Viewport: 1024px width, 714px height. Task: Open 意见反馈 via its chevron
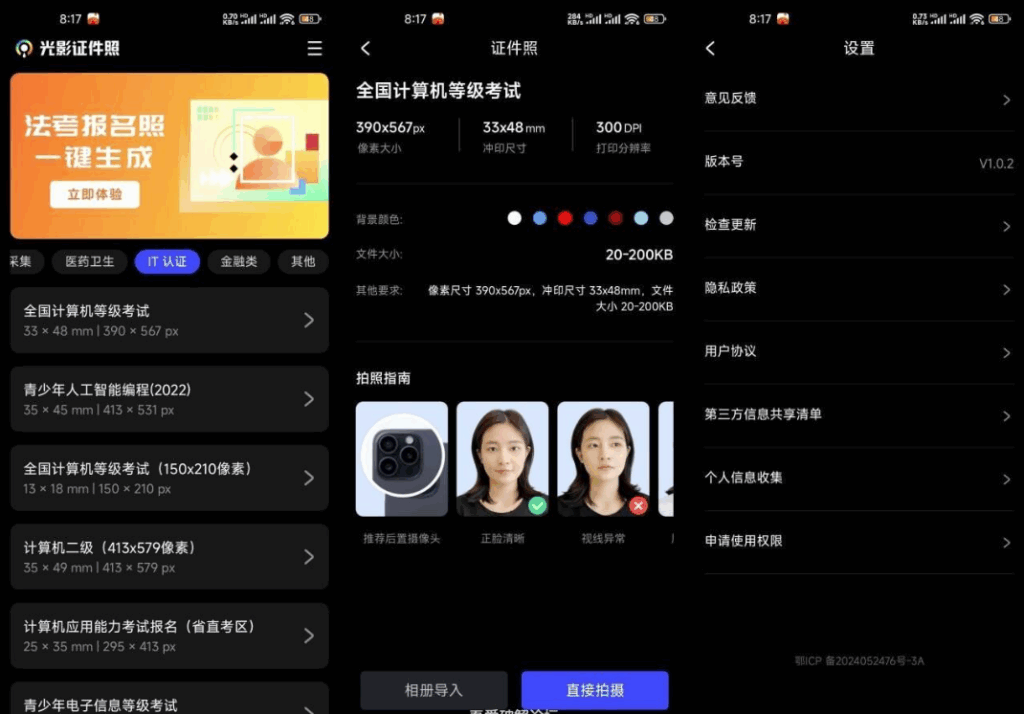pyautogui.click(x=1007, y=97)
